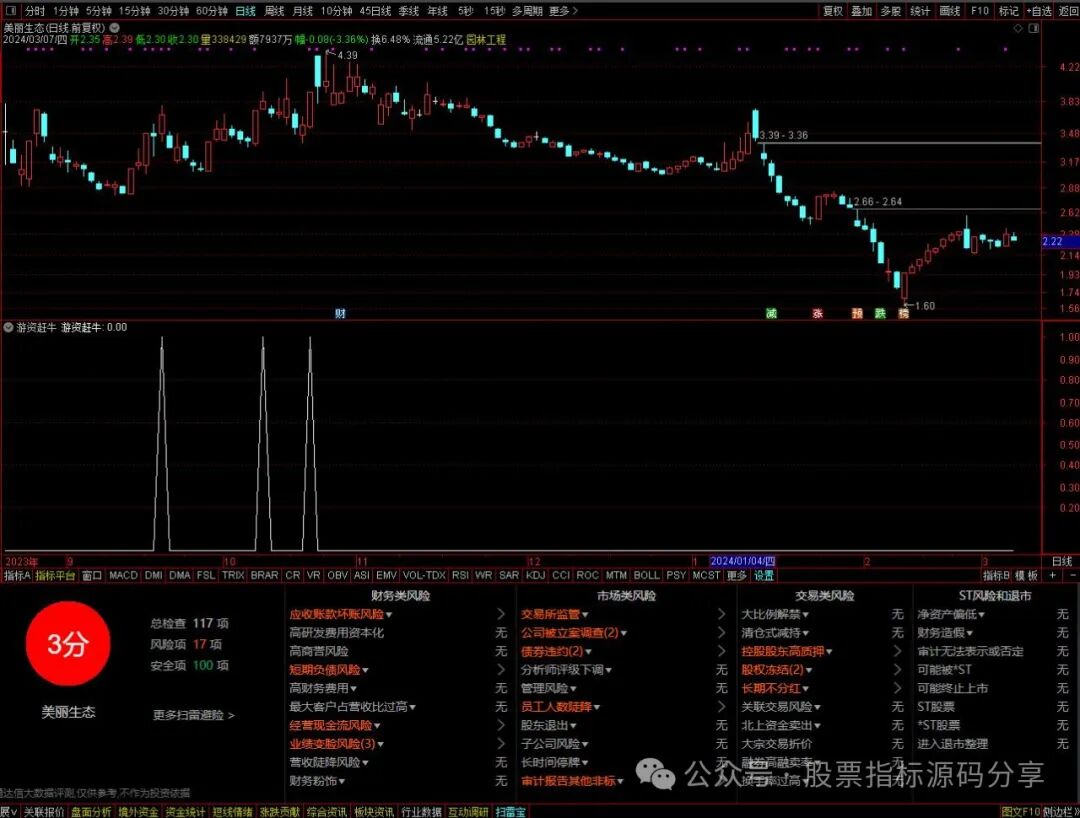Open the 综合资讯 bottom tab
The height and width of the screenshot is (818, 1080).
[x=326, y=812]
